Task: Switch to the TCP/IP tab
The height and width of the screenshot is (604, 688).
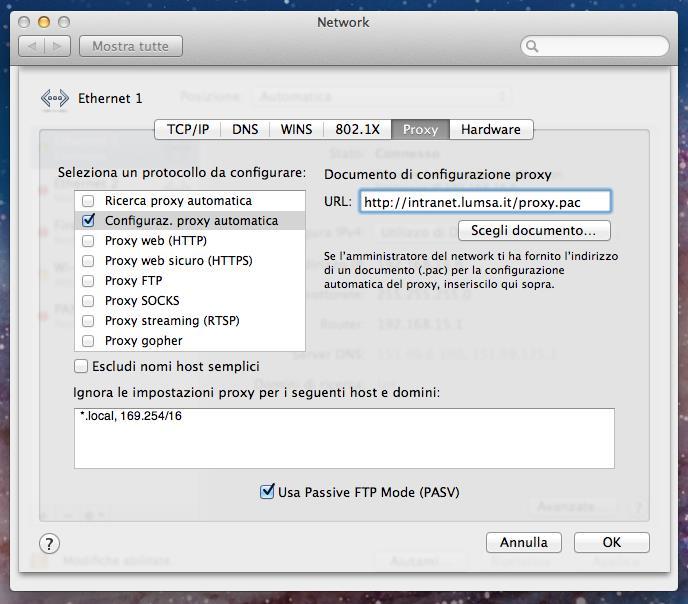Action: coord(188,129)
